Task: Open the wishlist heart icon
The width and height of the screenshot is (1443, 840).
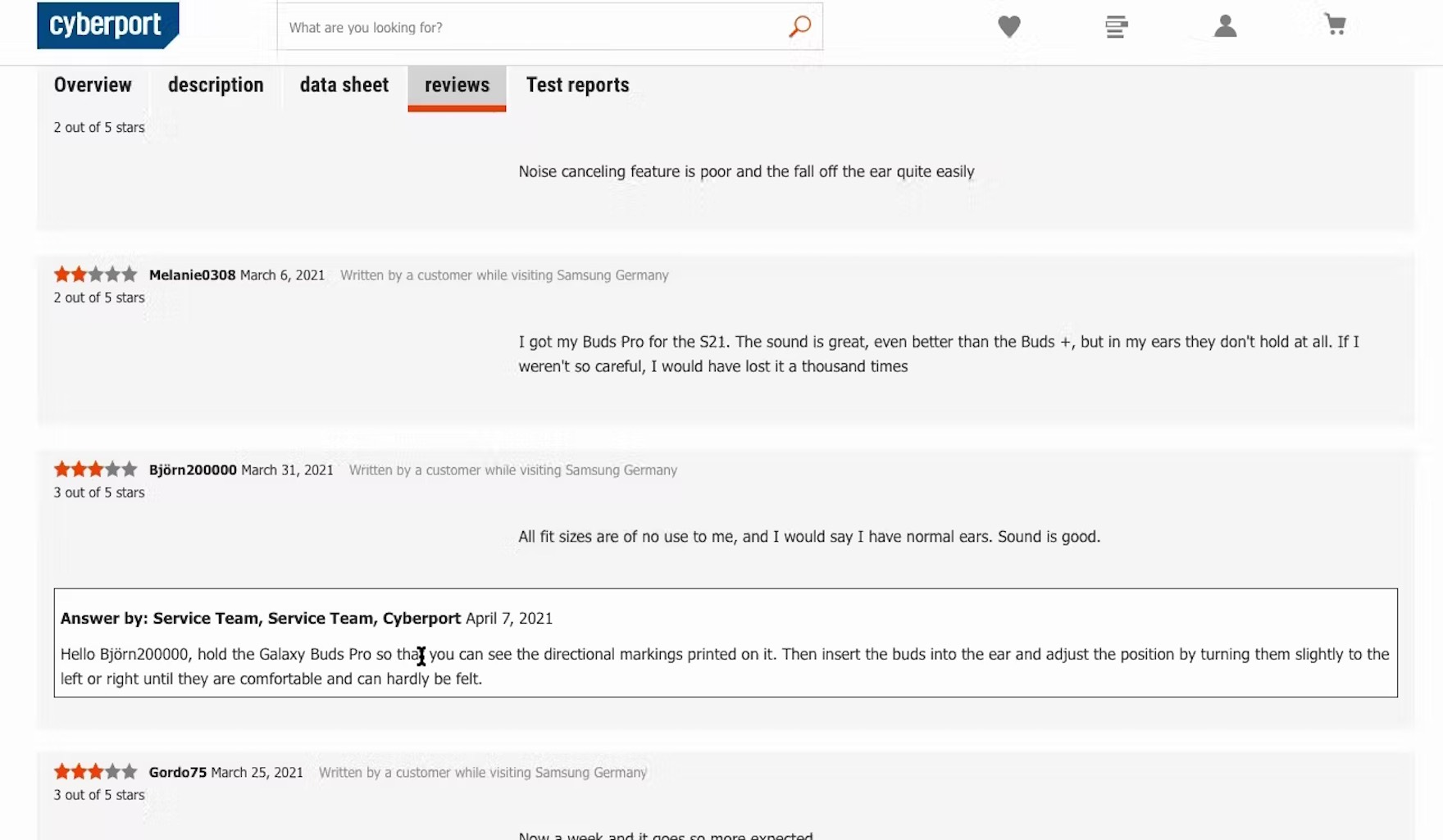Action: coord(1008,27)
